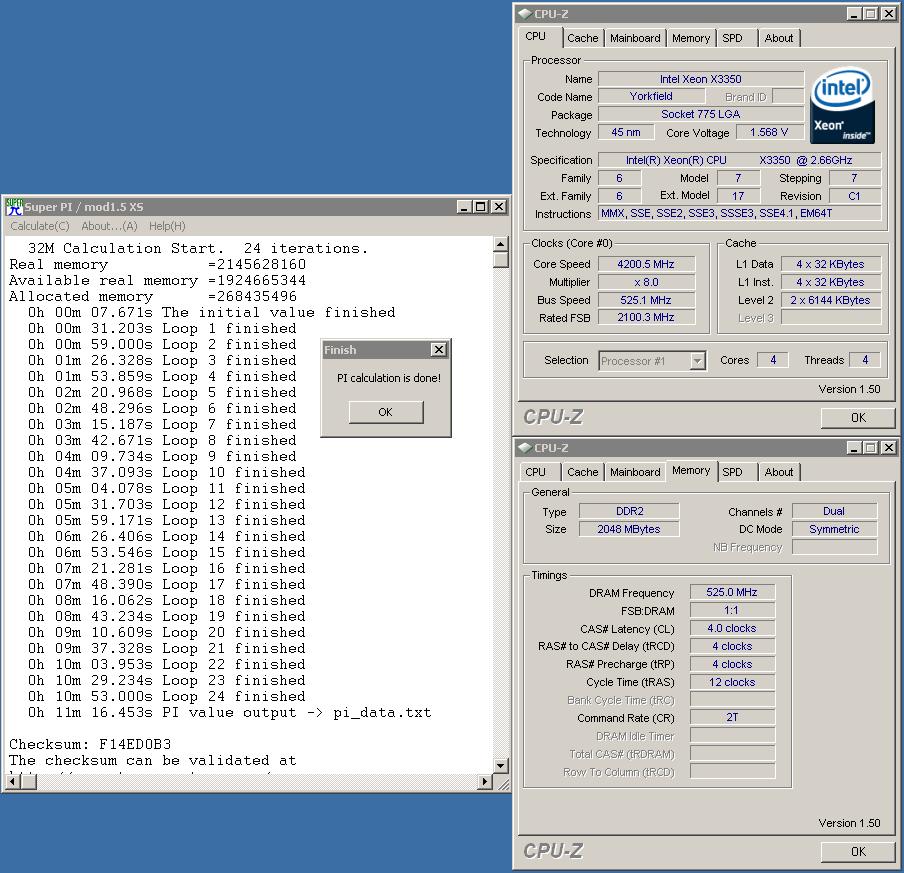Click the PI value output pi_data.txt line
The height and width of the screenshot is (873, 904).
(229, 713)
